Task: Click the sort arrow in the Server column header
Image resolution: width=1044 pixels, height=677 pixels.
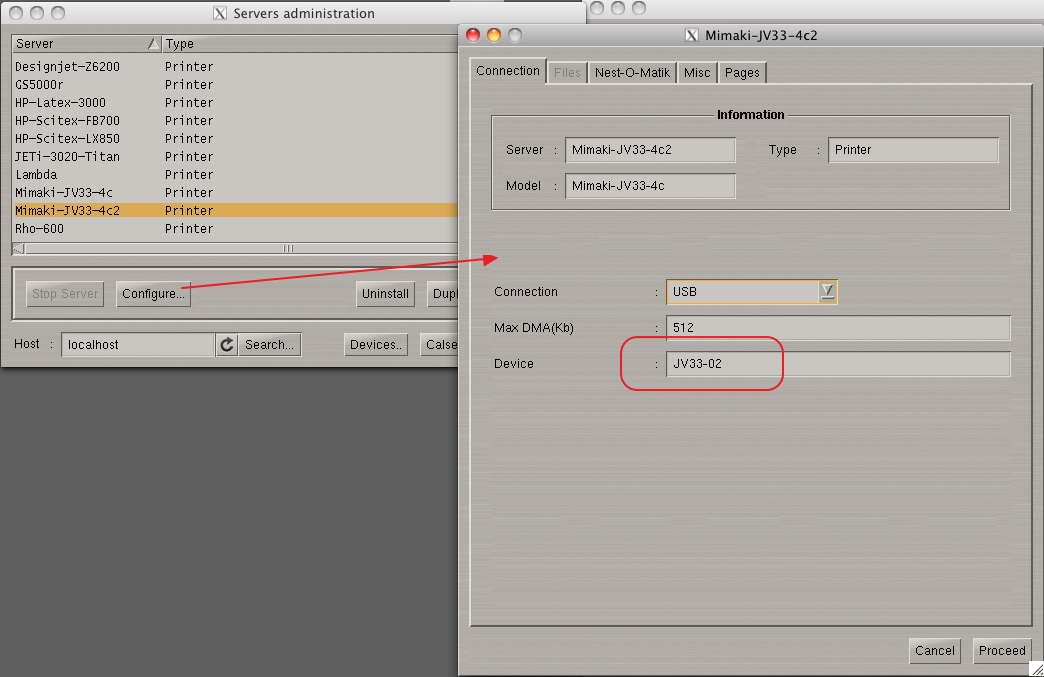Action: 153,44
